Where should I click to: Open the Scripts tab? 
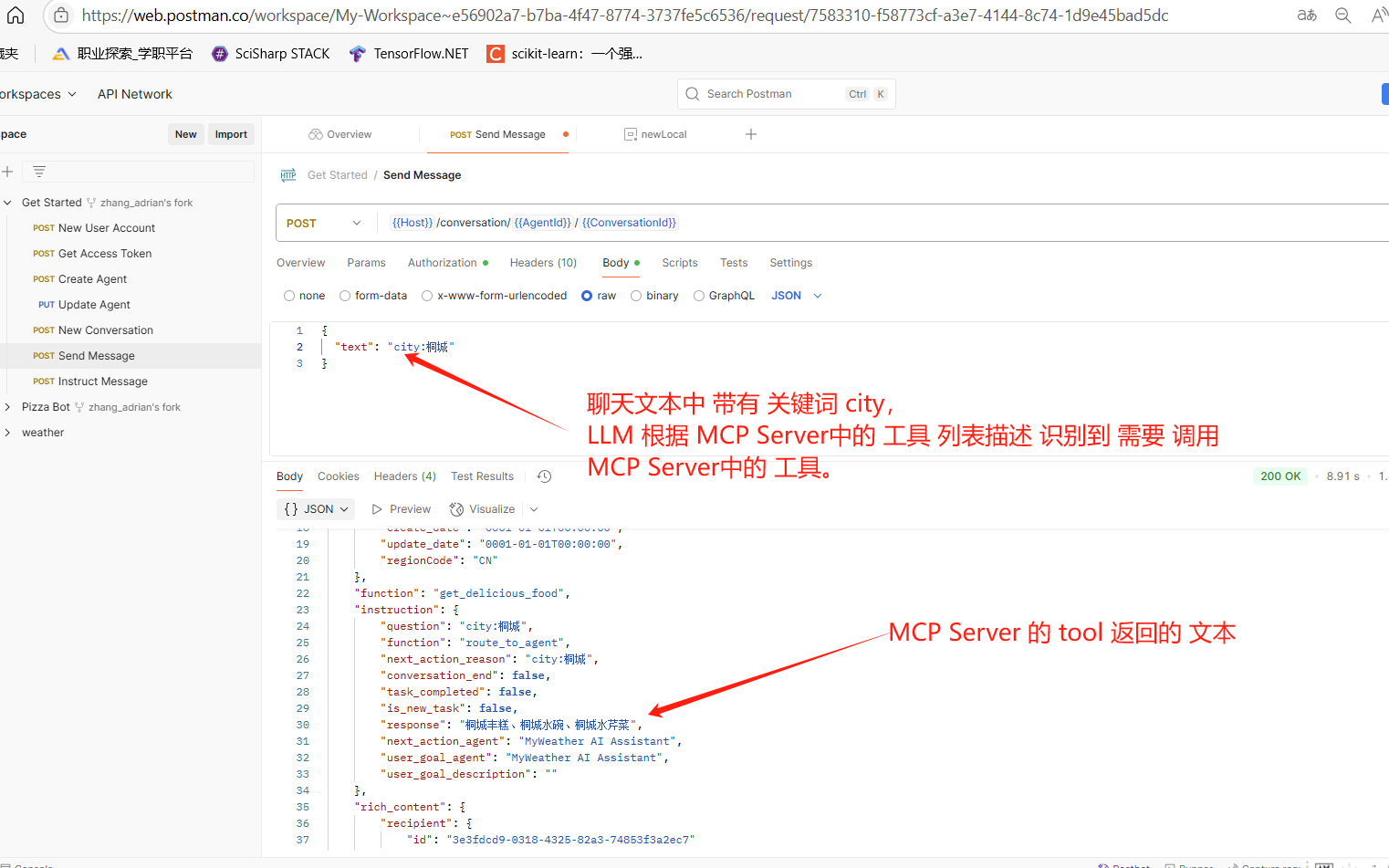[680, 263]
